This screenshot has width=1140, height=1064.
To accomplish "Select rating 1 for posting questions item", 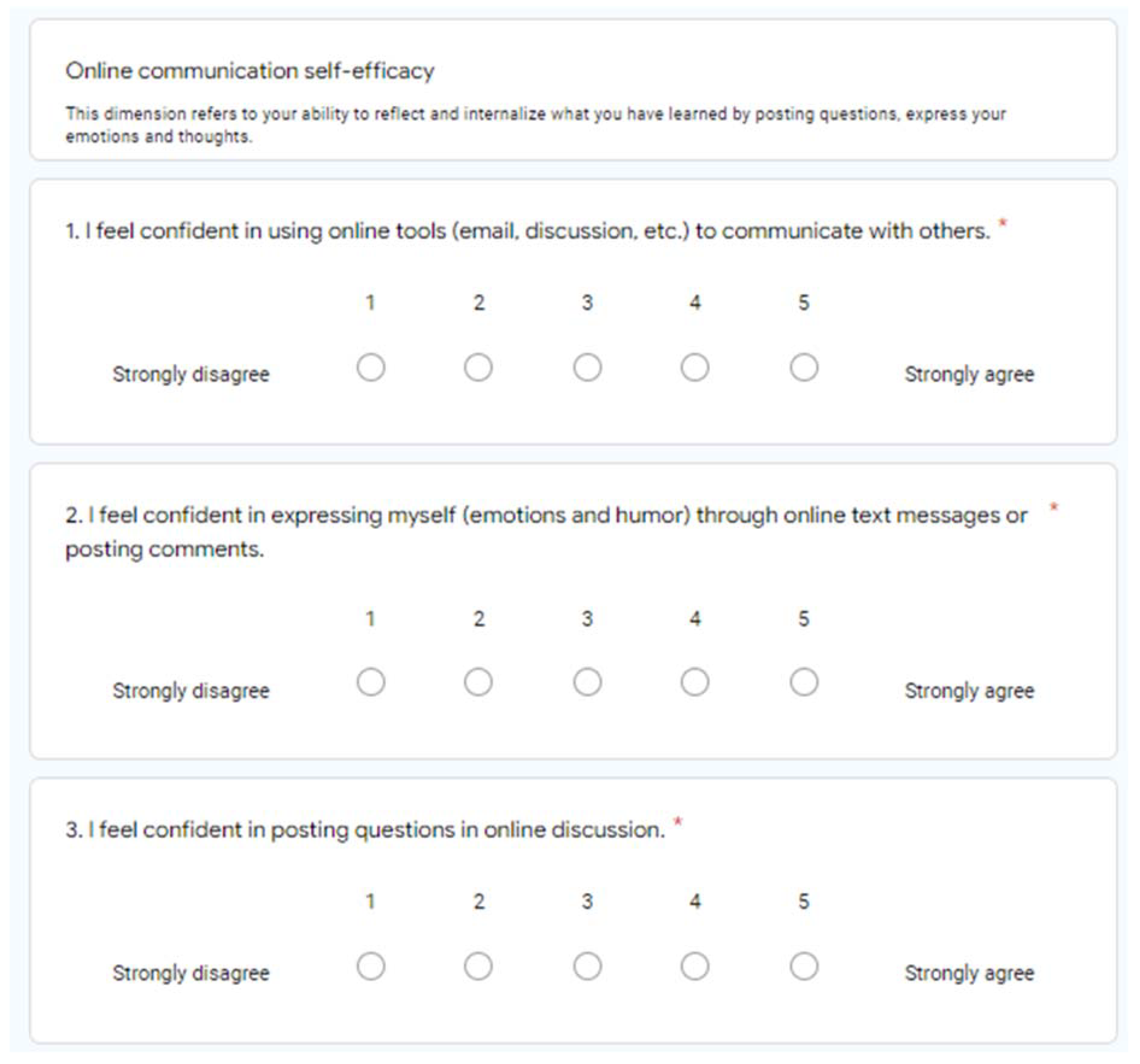I will pyautogui.click(x=371, y=966).
